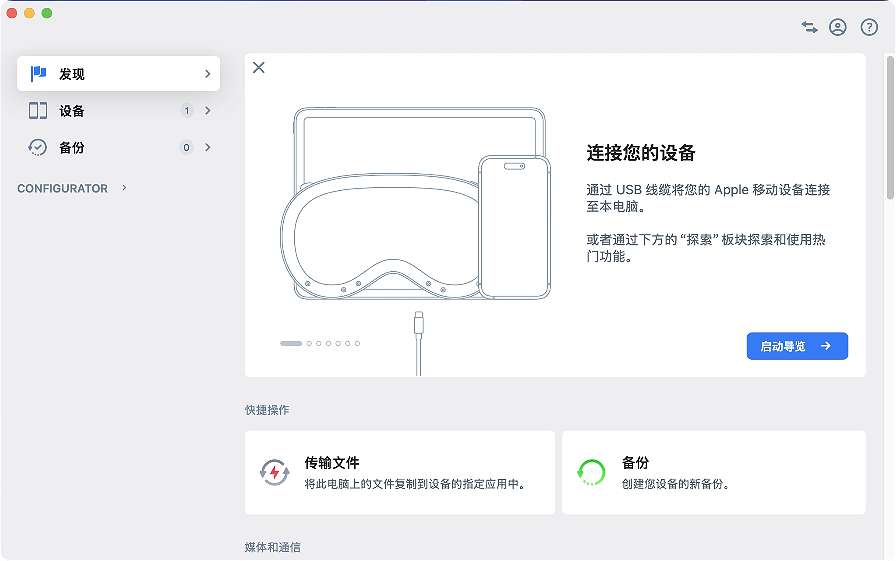The image size is (896, 561).
Task: Click the vertical scrollbar on right edge
Action: (x=890, y=130)
